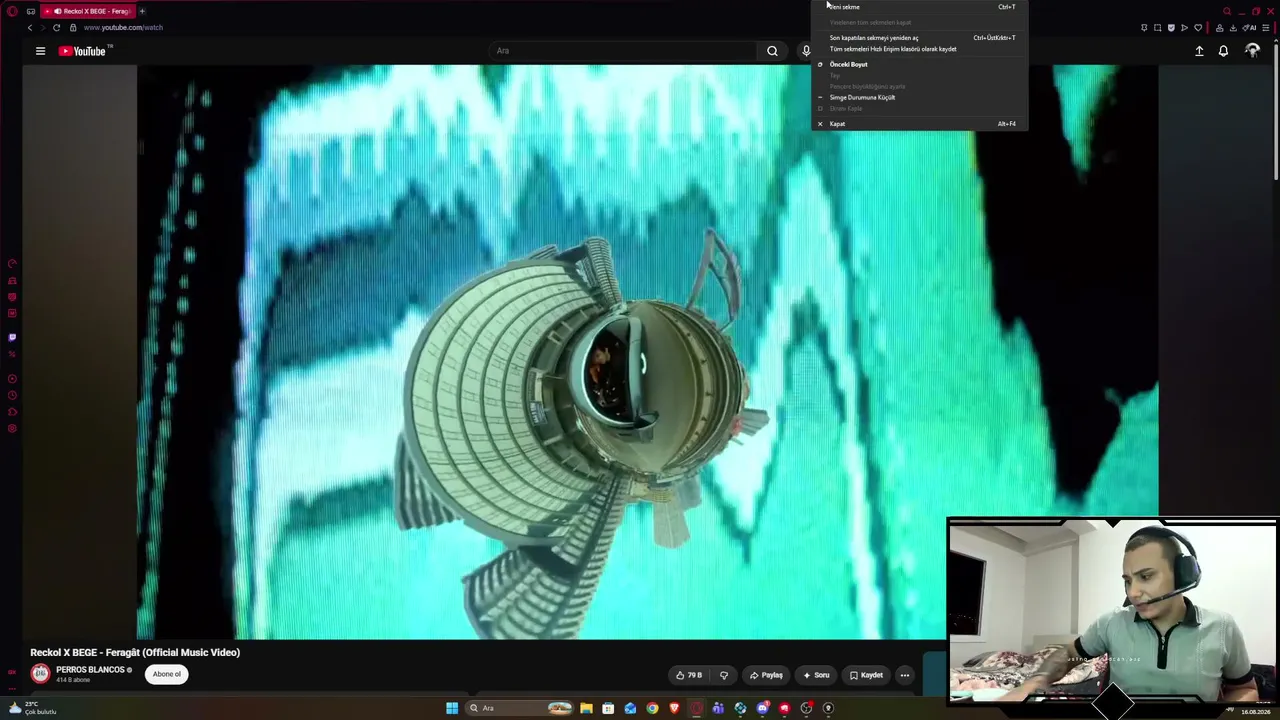The image size is (1280, 720).
Task: Open the Opera pinboard pin icon
Action: point(1144,28)
